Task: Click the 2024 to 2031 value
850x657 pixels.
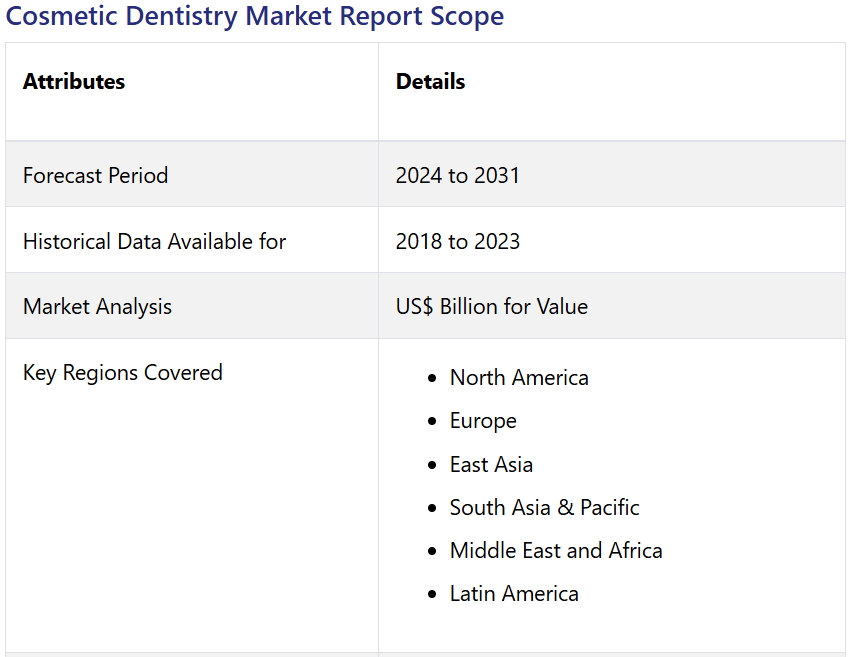Action: click(457, 176)
